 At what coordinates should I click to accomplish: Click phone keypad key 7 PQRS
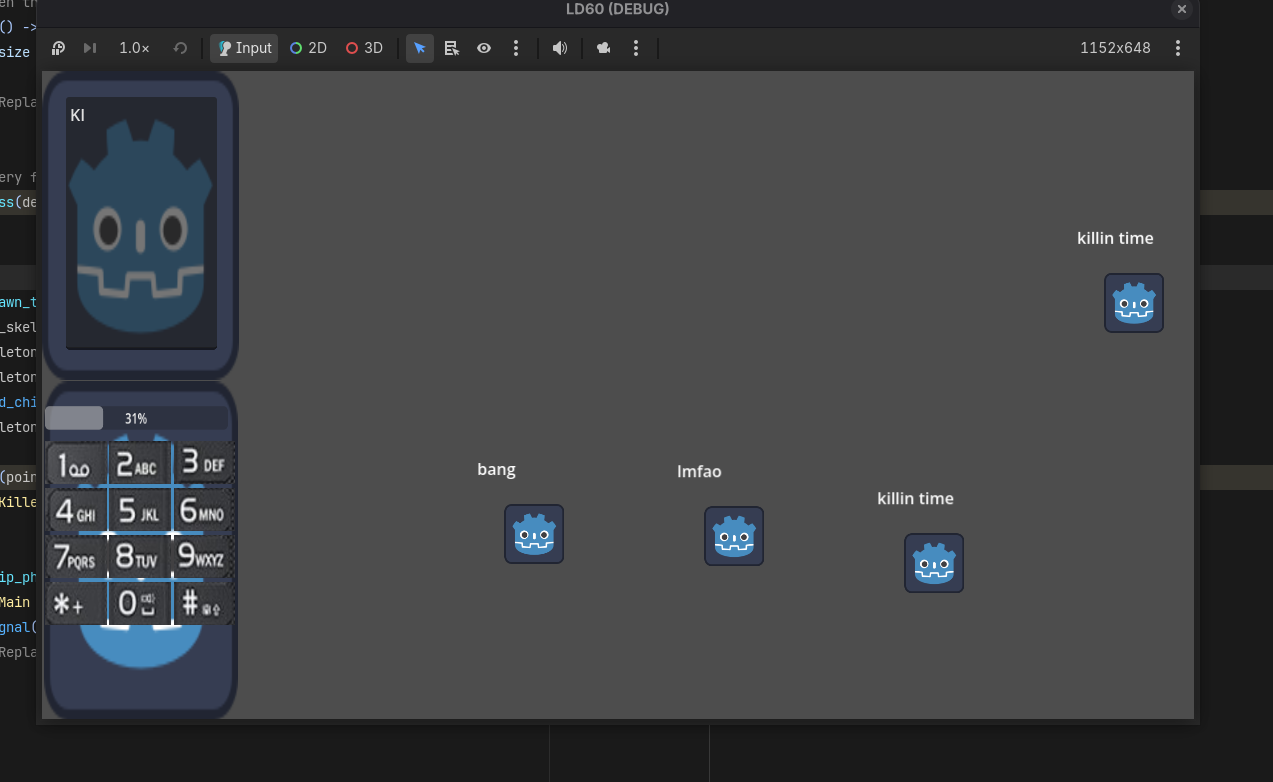pos(76,557)
